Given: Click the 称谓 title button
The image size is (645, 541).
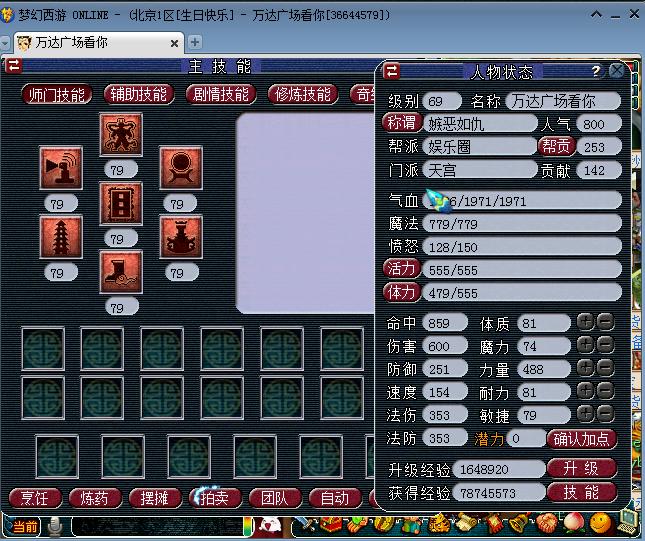Looking at the screenshot, I should click(402, 123).
